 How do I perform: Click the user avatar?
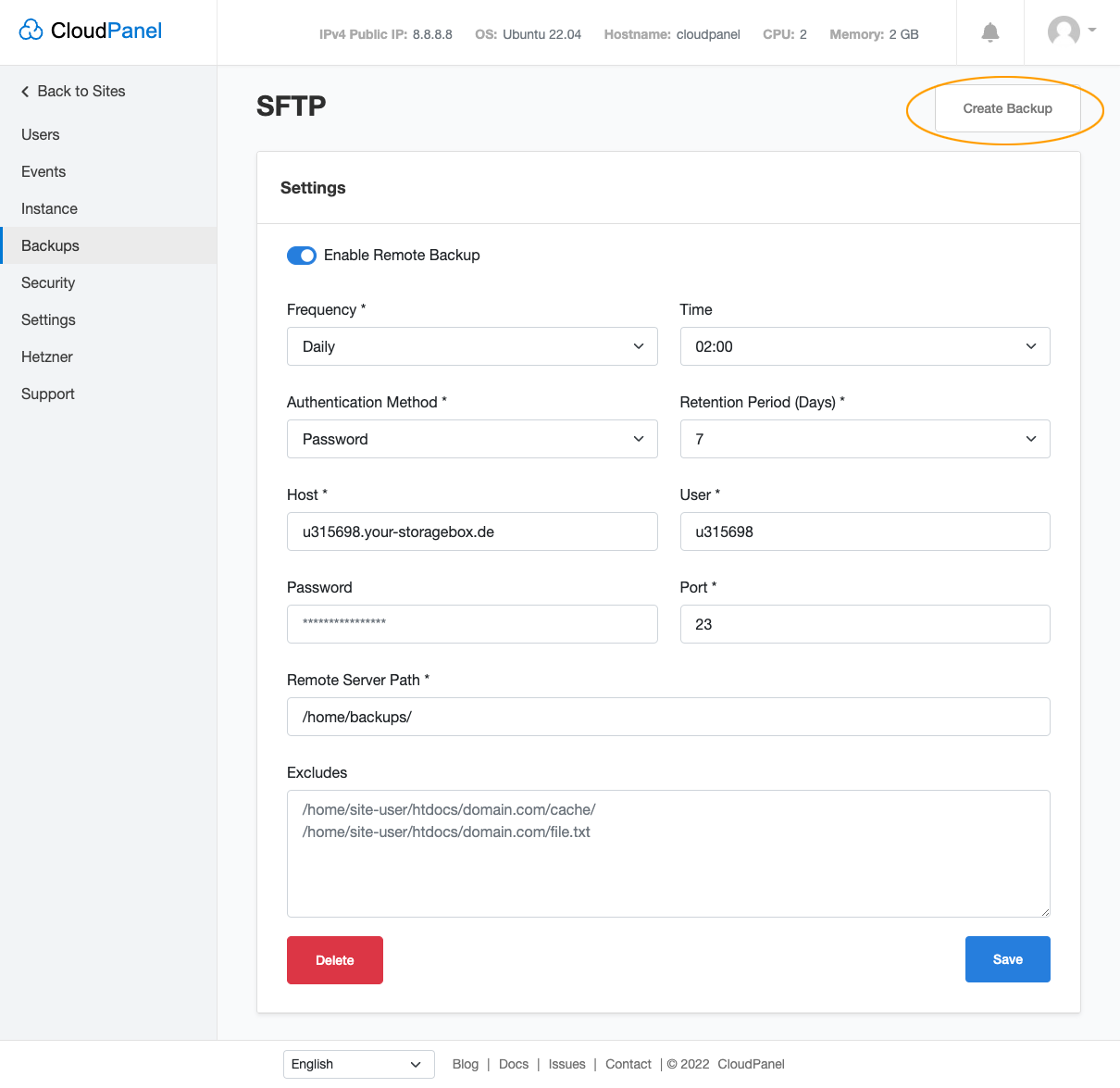1063,31
